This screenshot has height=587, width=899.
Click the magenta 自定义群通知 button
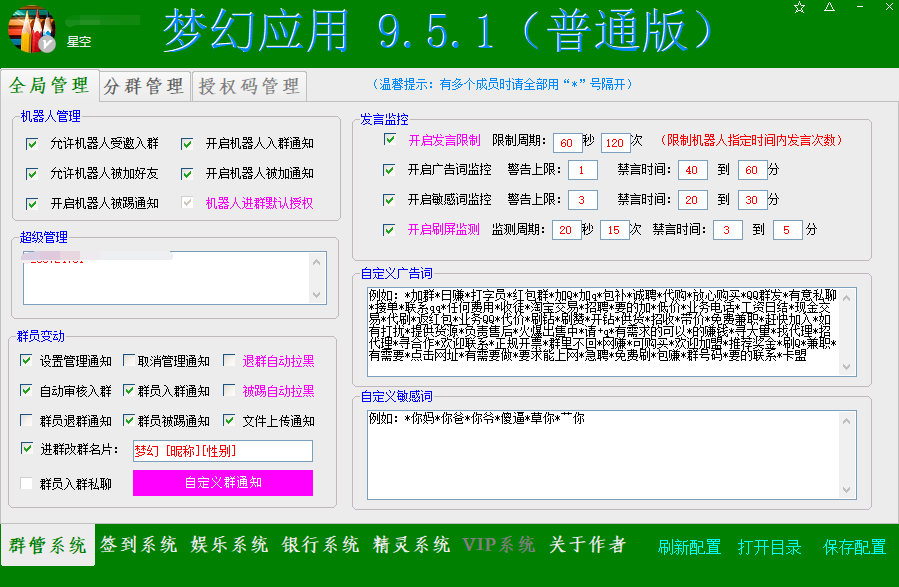[x=223, y=482]
